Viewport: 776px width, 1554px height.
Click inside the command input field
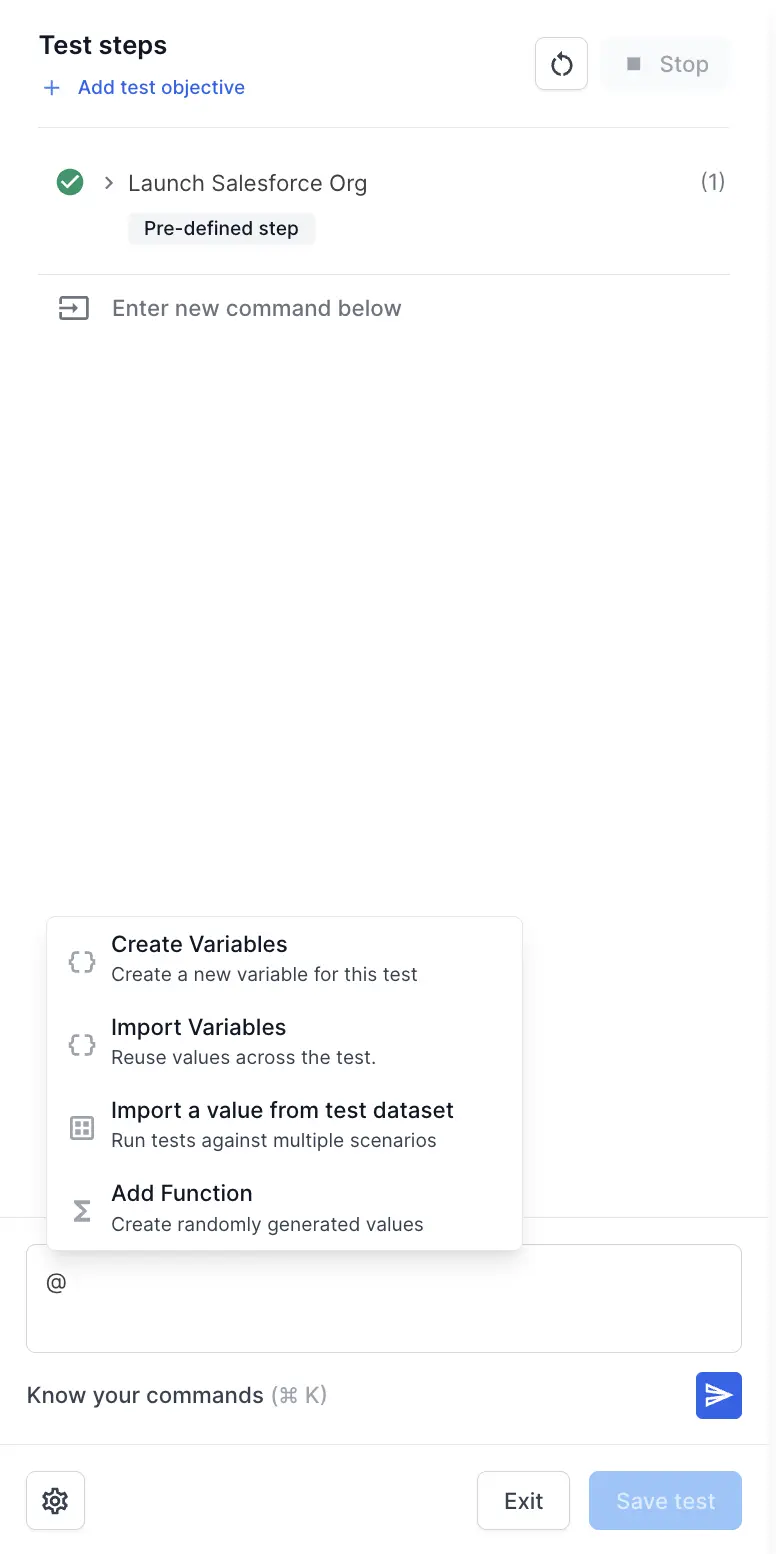384,1298
